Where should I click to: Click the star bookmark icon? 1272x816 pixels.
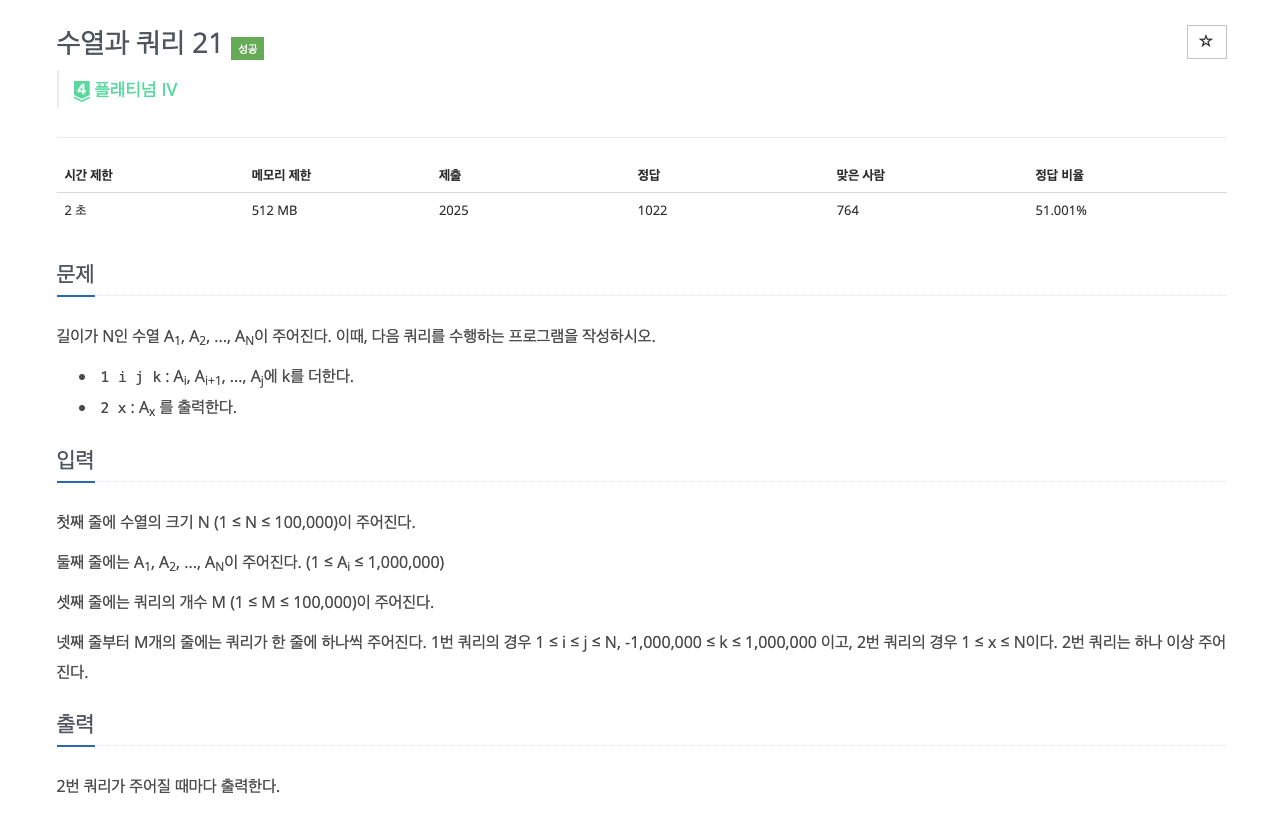click(x=1206, y=42)
